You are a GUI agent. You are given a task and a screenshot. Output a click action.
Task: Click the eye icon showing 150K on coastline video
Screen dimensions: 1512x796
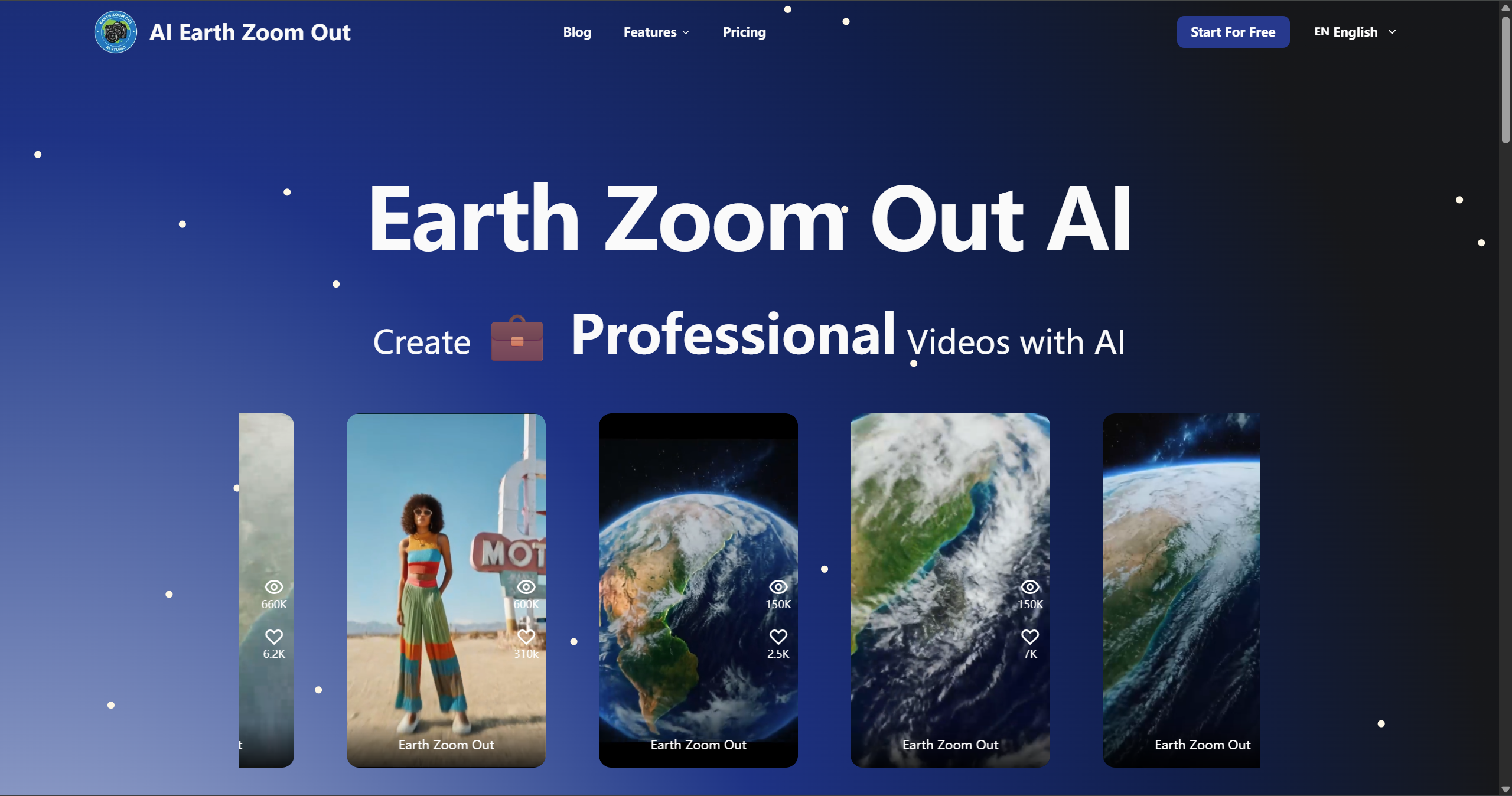pos(1030,586)
